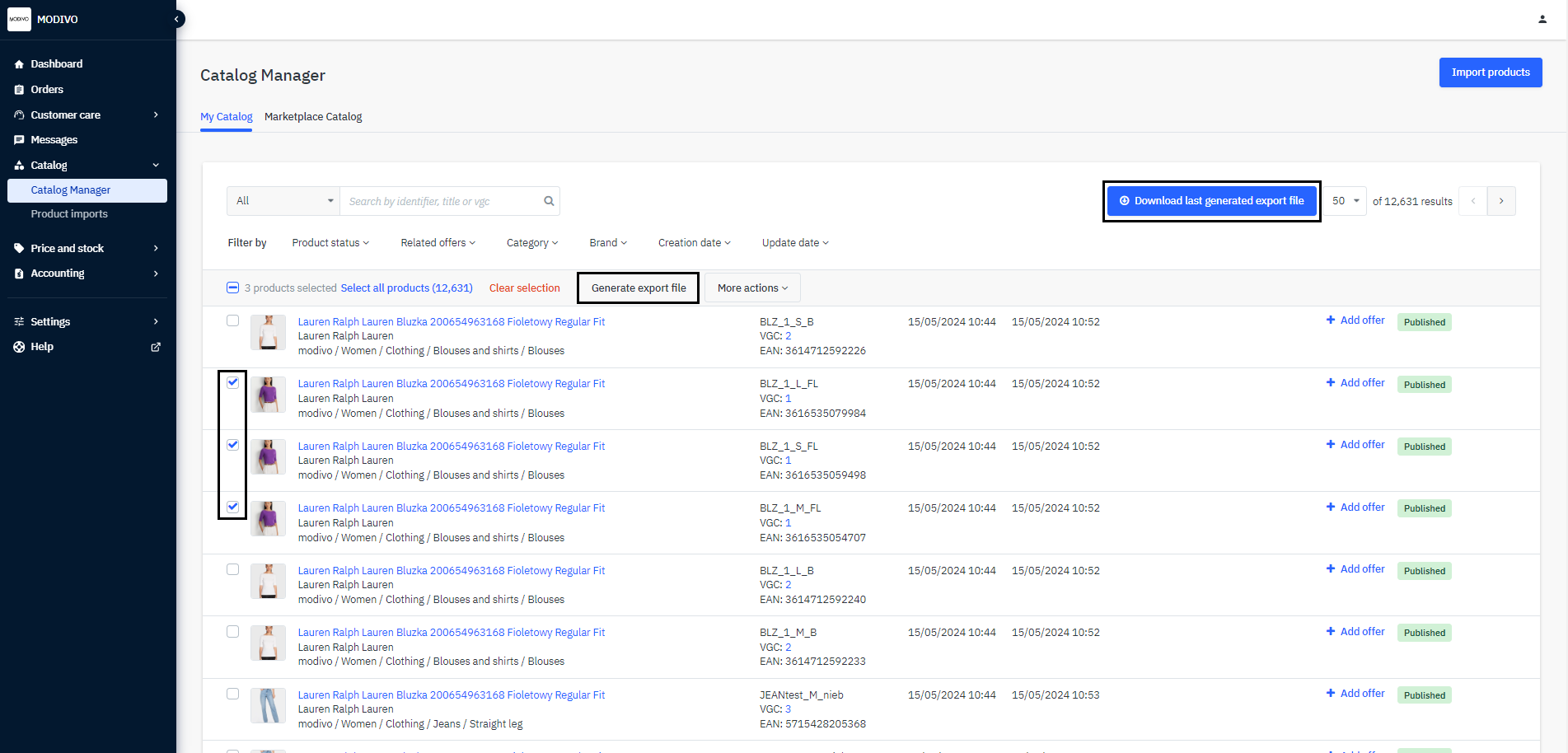Go to the previous results page
This screenshot has height=753, width=1568.
click(1473, 201)
